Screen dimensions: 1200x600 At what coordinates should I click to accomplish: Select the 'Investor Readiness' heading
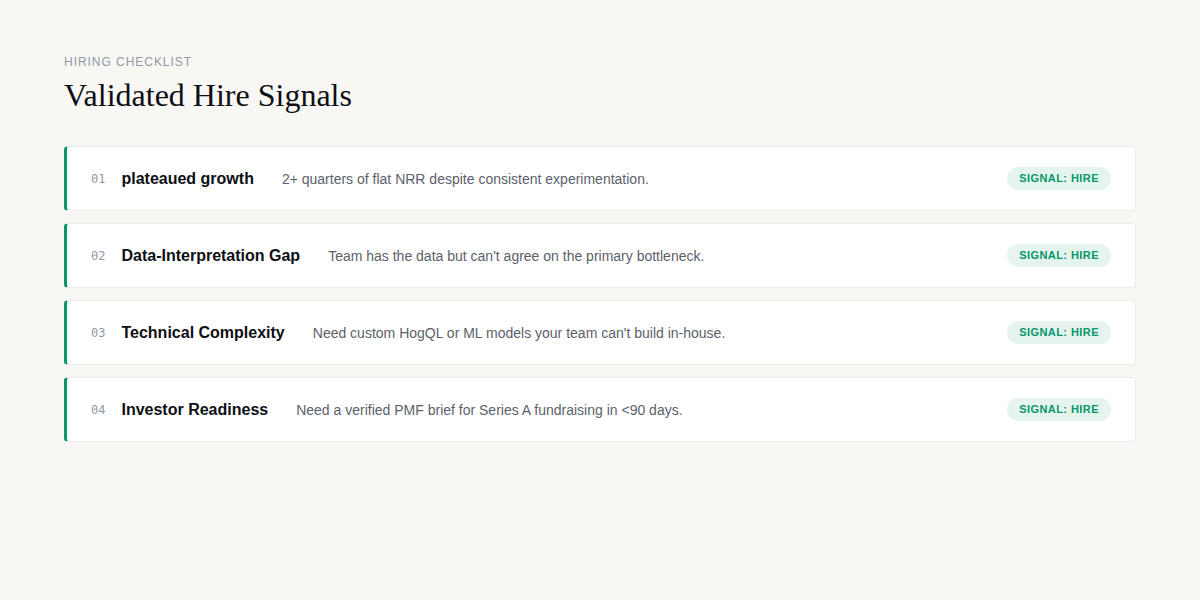195,410
